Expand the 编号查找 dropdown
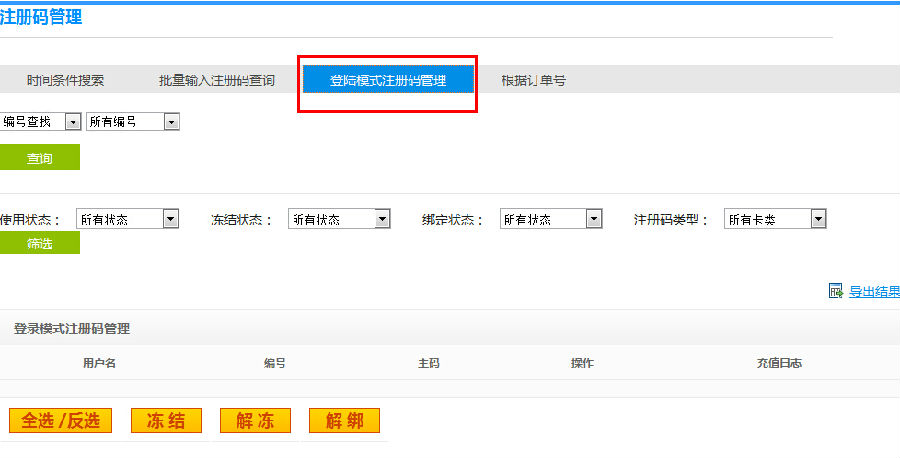The image size is (900, 458). tap(40, 121)
